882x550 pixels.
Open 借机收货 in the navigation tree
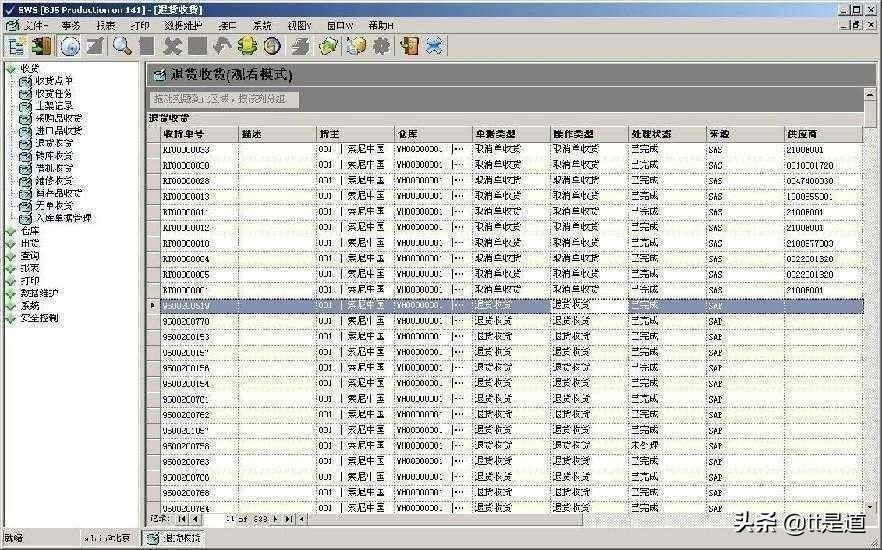(x=54, y=168)
